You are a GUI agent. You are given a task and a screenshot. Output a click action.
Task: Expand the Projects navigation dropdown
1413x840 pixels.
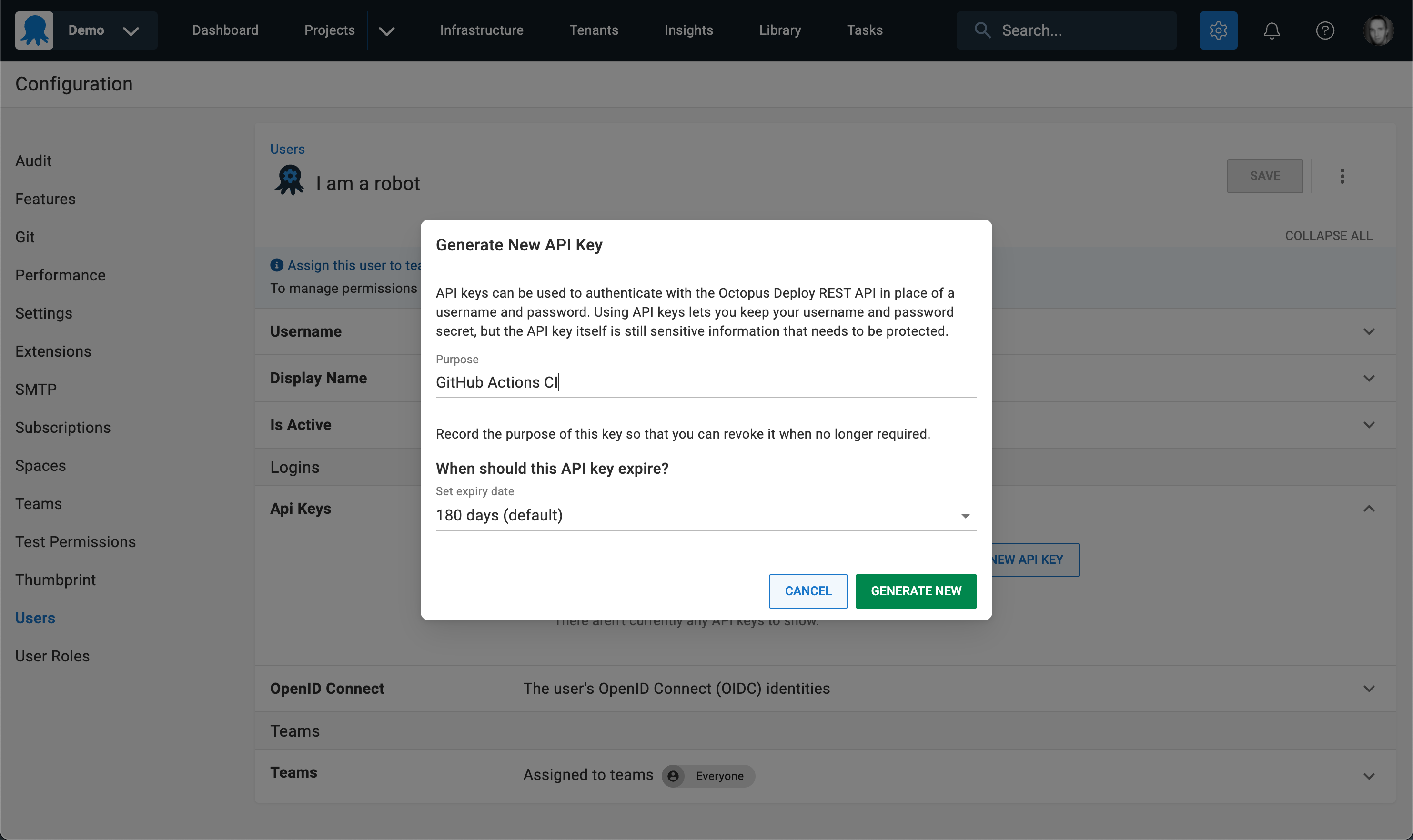tap(386, 30)
